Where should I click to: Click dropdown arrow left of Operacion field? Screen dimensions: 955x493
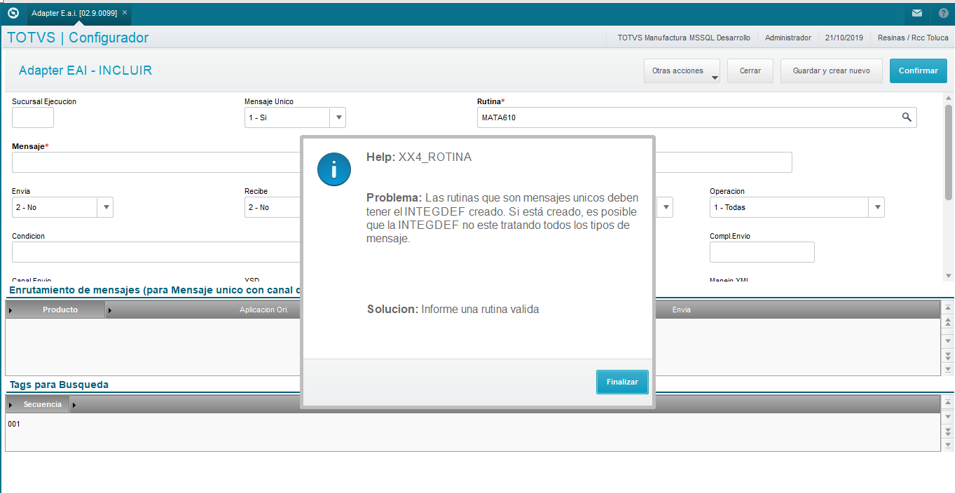coord(666,207)
